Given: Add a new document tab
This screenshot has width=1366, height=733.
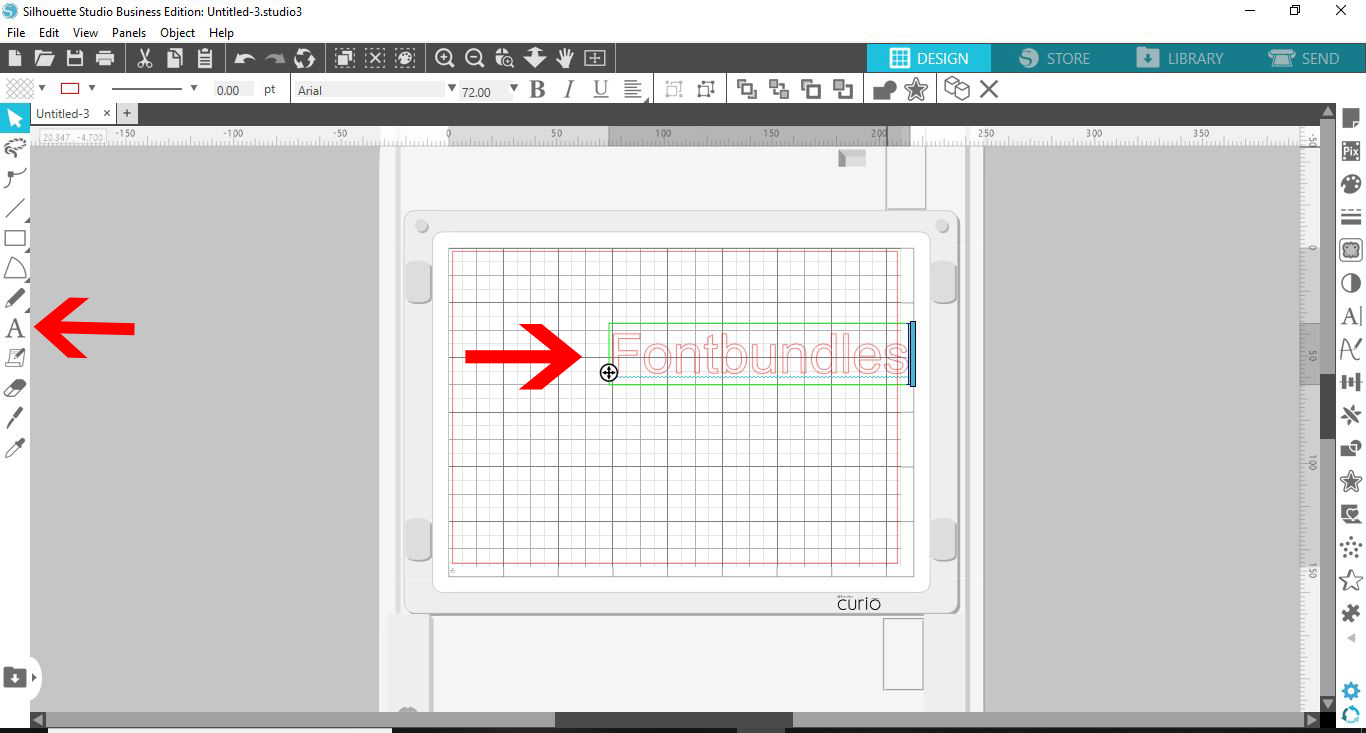Looking at the screenshot, I should tap(127, 114).
